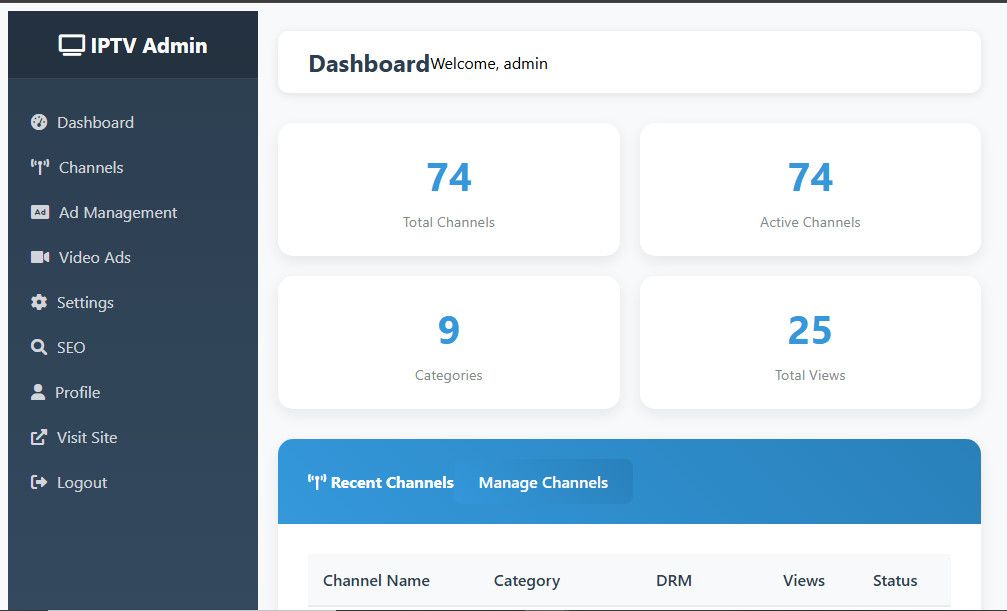
Task: Click the Profile user icon in sidebar
Action: tap(38, 392)
